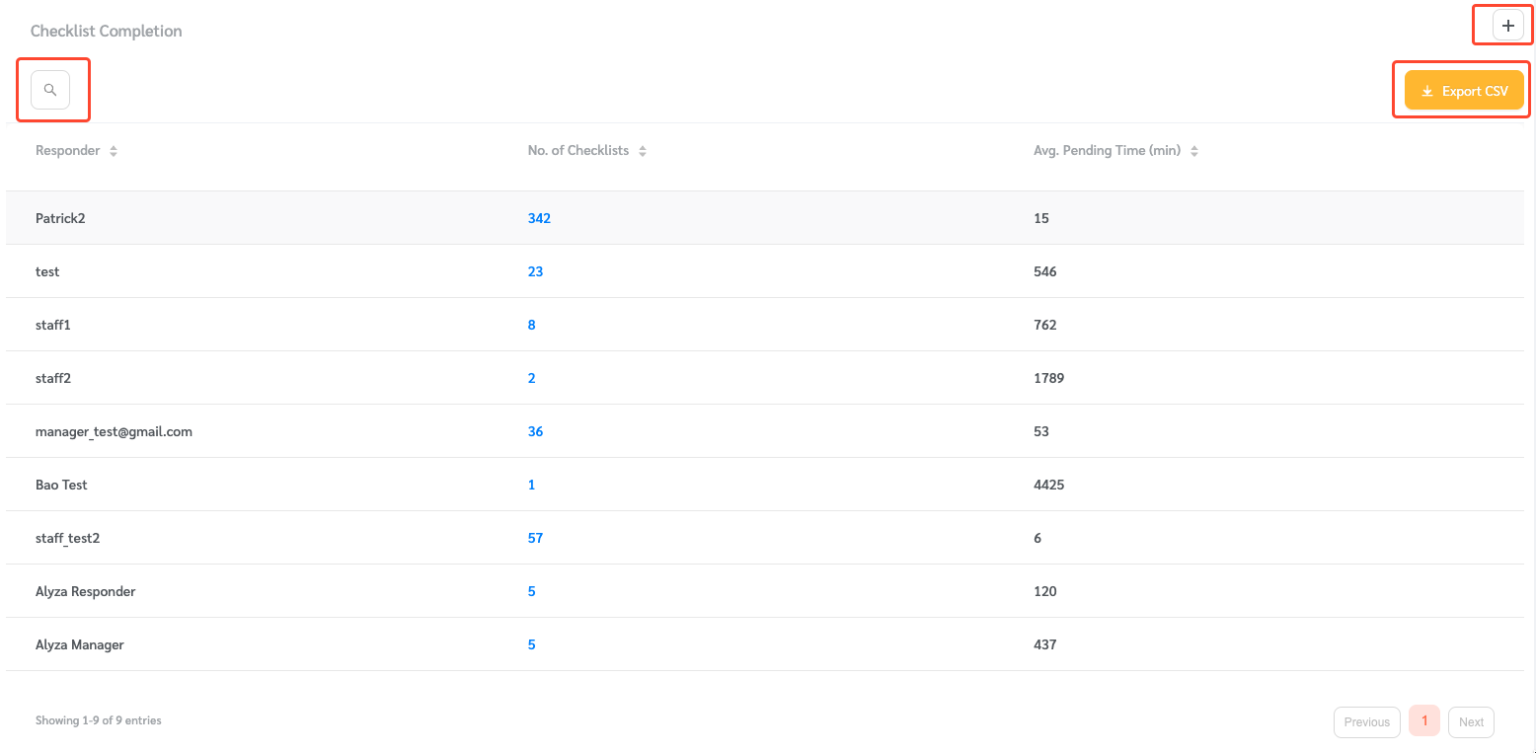Click the download icon inside Export CSV
1536x753 pixels.
pyautogui.click(x=1427, y=89)
